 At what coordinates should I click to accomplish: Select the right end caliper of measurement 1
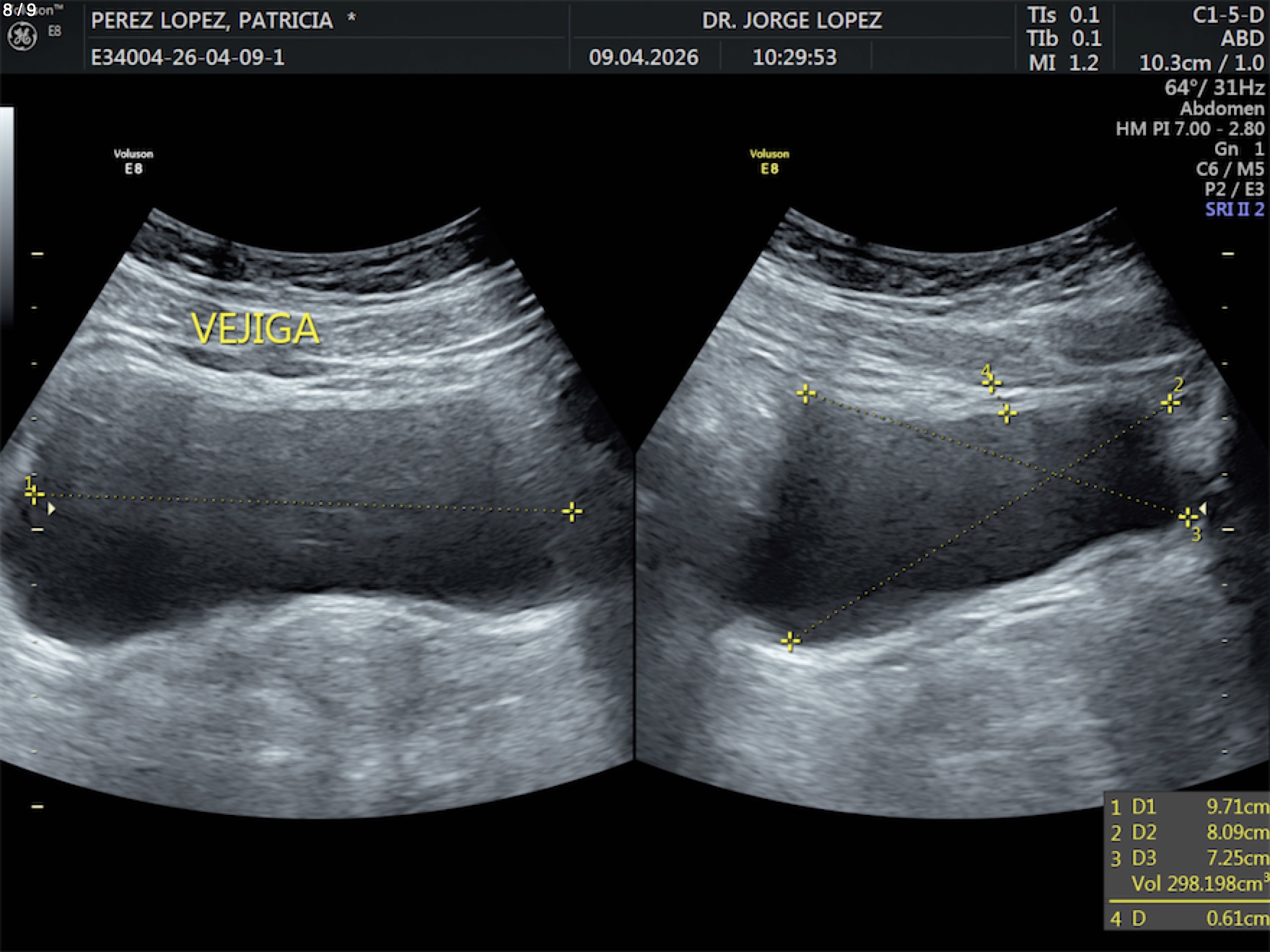571,511
